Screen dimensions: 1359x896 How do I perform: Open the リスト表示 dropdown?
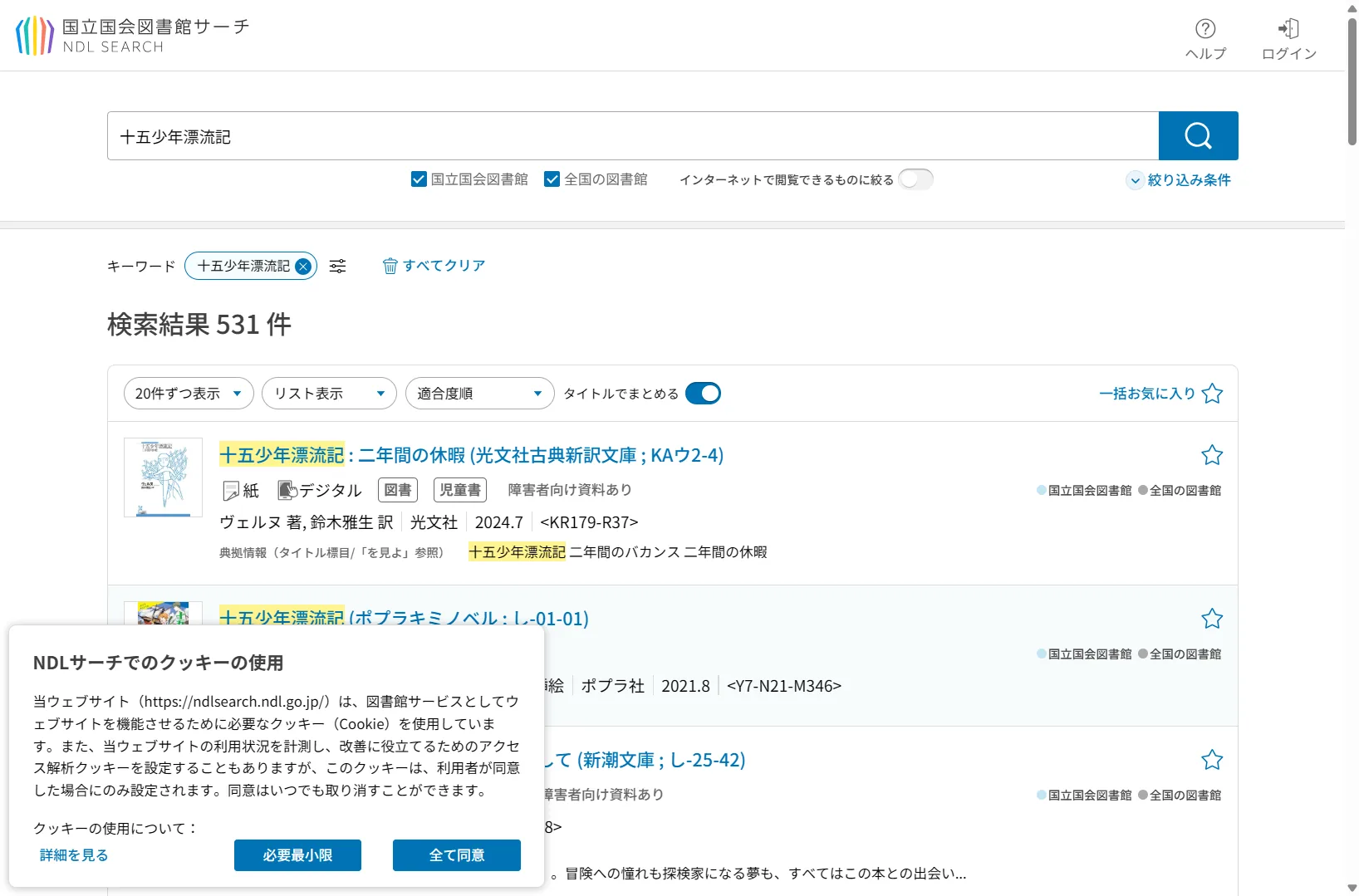click(329, 394)
